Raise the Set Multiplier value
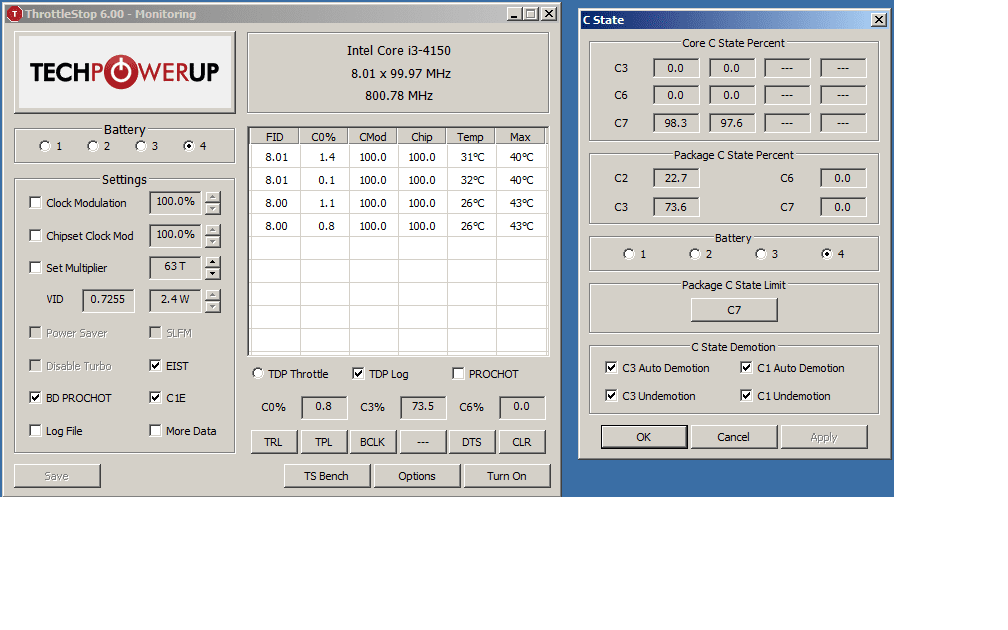This screenshot has height=630, width=1008. (213, 262)
